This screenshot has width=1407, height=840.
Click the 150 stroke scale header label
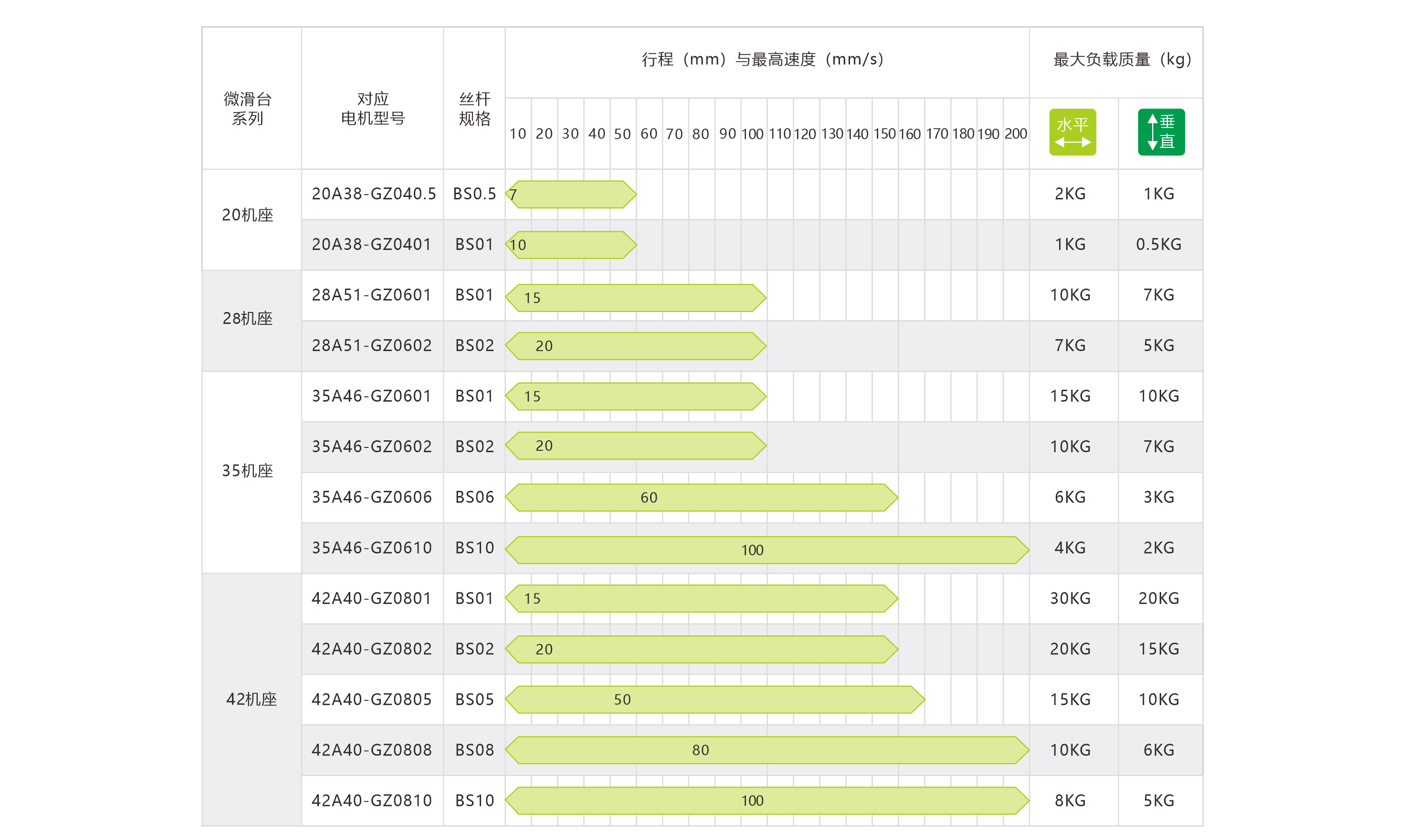point(884,134)
